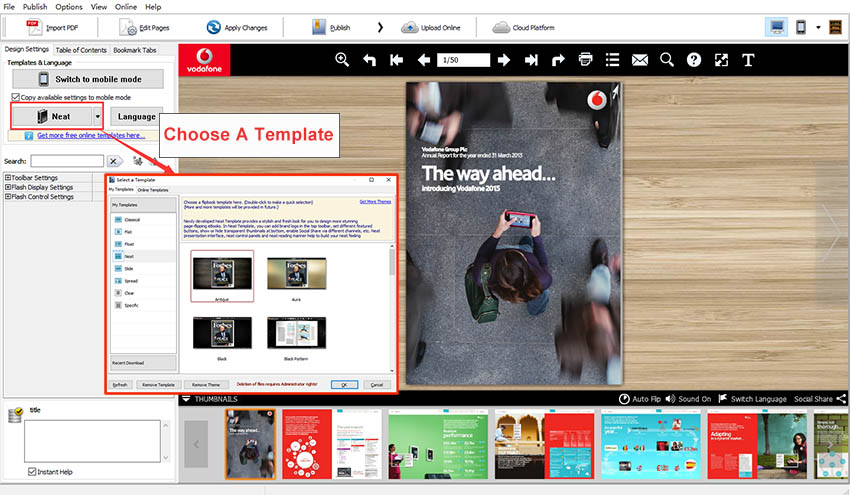850x495 pixels.
Task: Click the Switch to mobile mode button
Action: click(97, 79)
